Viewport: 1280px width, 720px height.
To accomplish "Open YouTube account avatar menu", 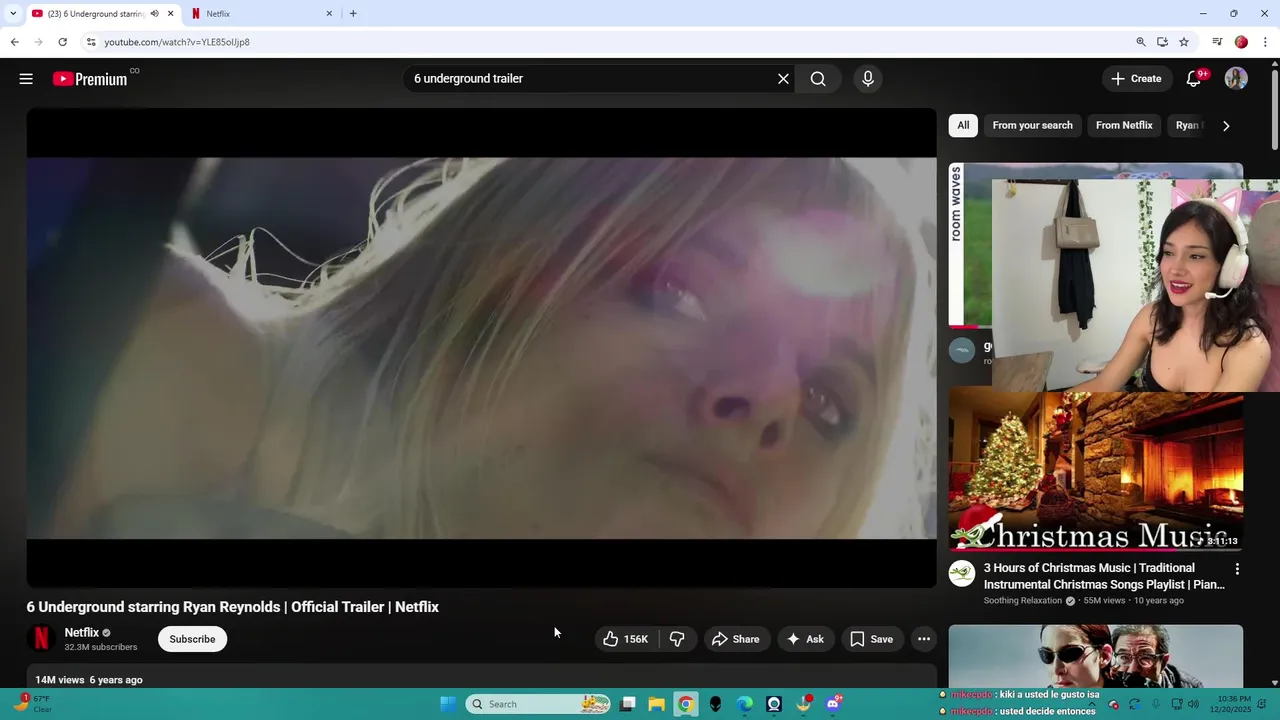I will pyautogui.click(x=1236, y=79).
